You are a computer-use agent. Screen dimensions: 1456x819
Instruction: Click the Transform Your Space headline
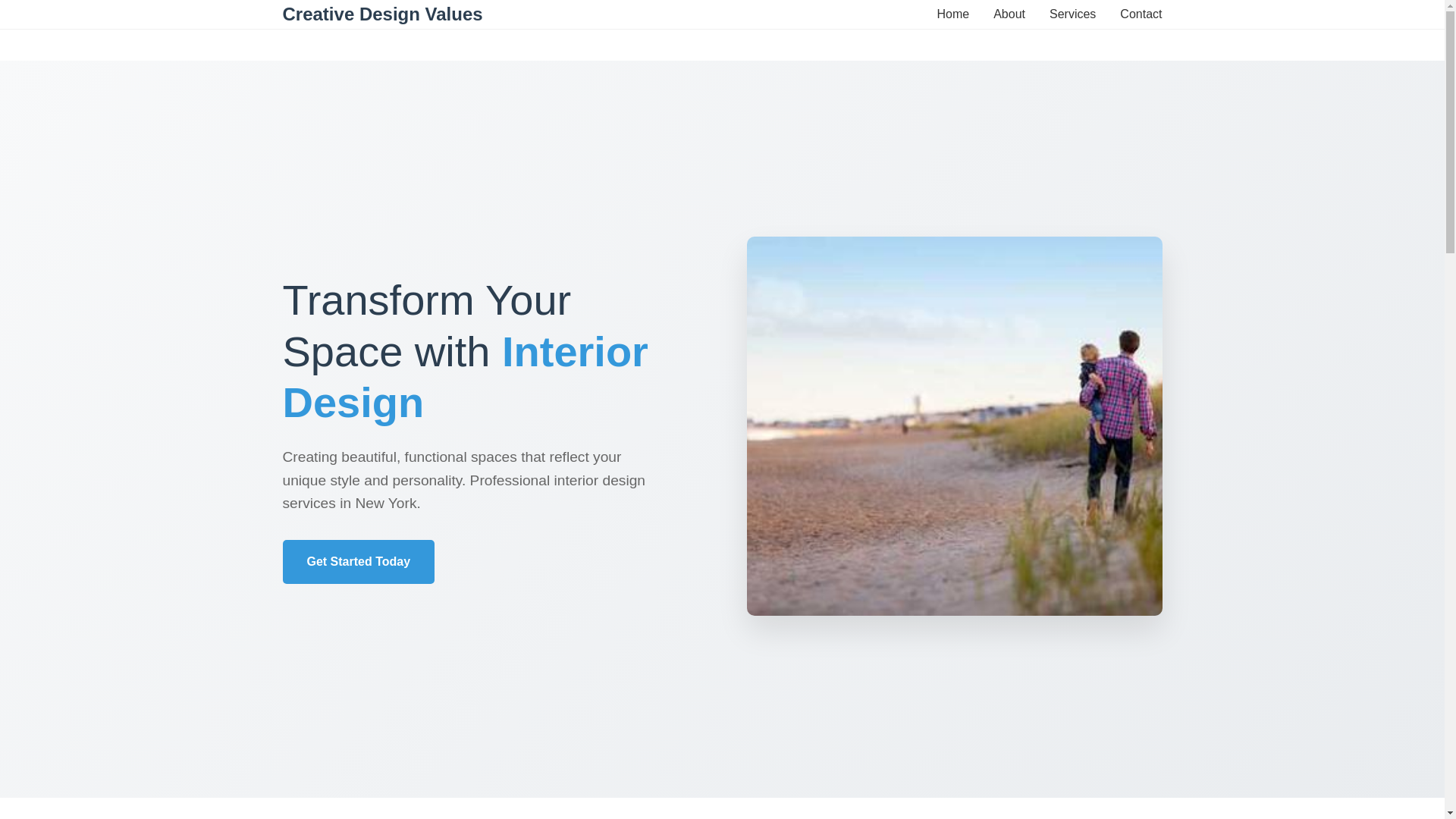[466, 351]
